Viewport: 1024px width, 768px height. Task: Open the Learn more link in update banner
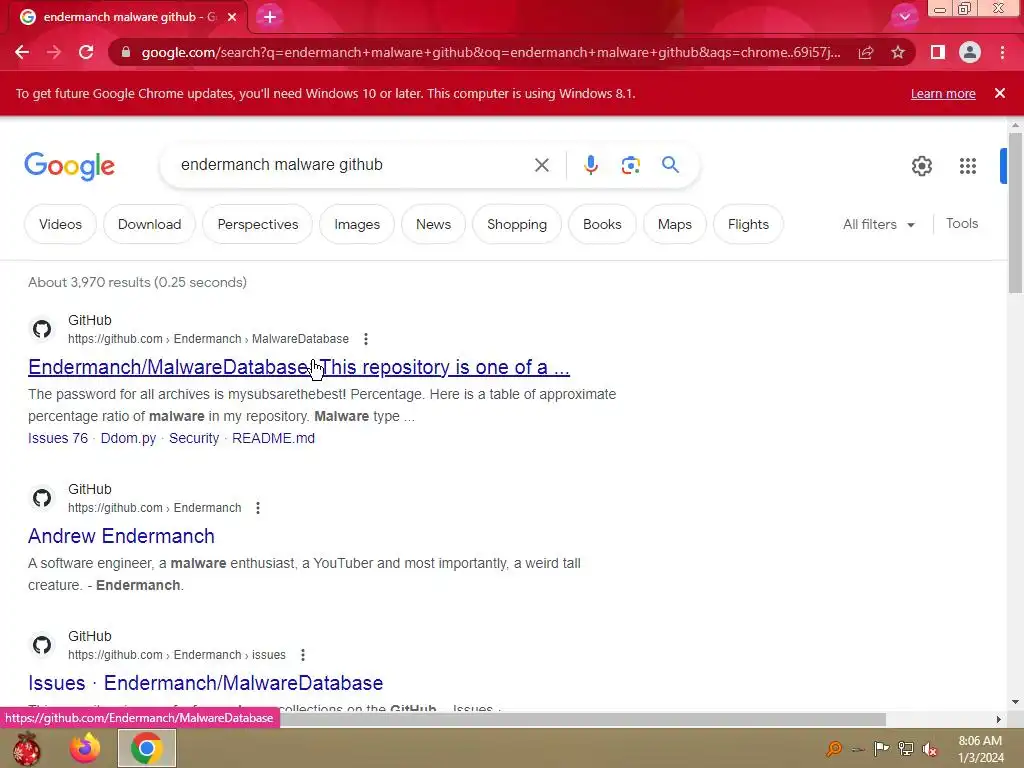pyautogui.click(x=943, y=93)
